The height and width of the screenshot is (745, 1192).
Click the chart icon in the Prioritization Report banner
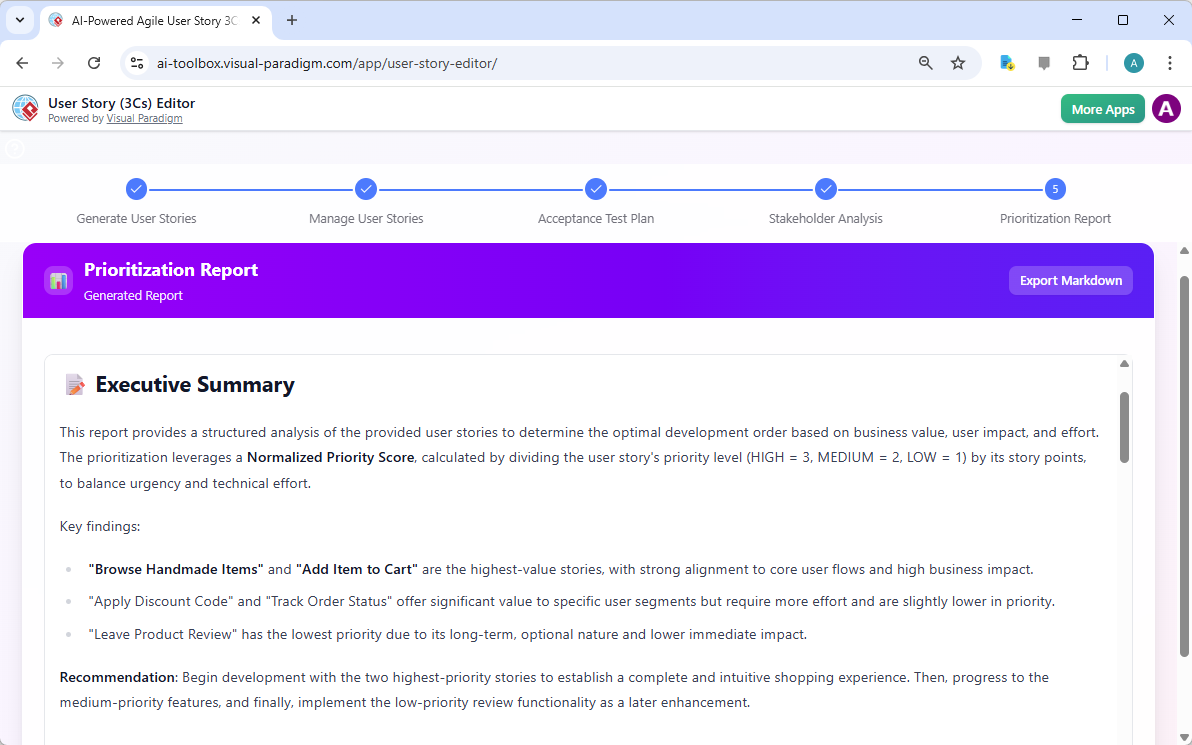click(x=58, y=280)
